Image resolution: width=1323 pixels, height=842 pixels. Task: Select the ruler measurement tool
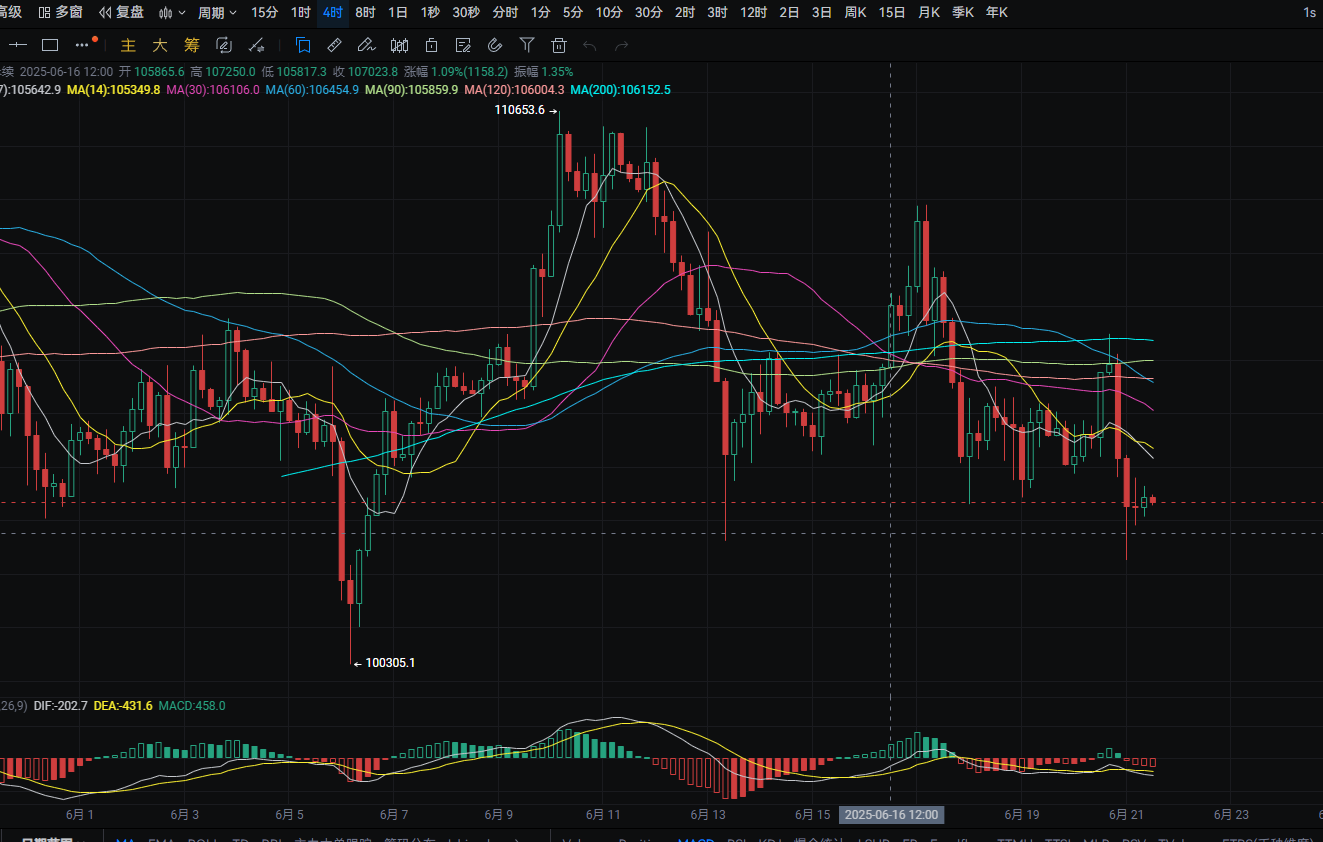pos(335,45)
